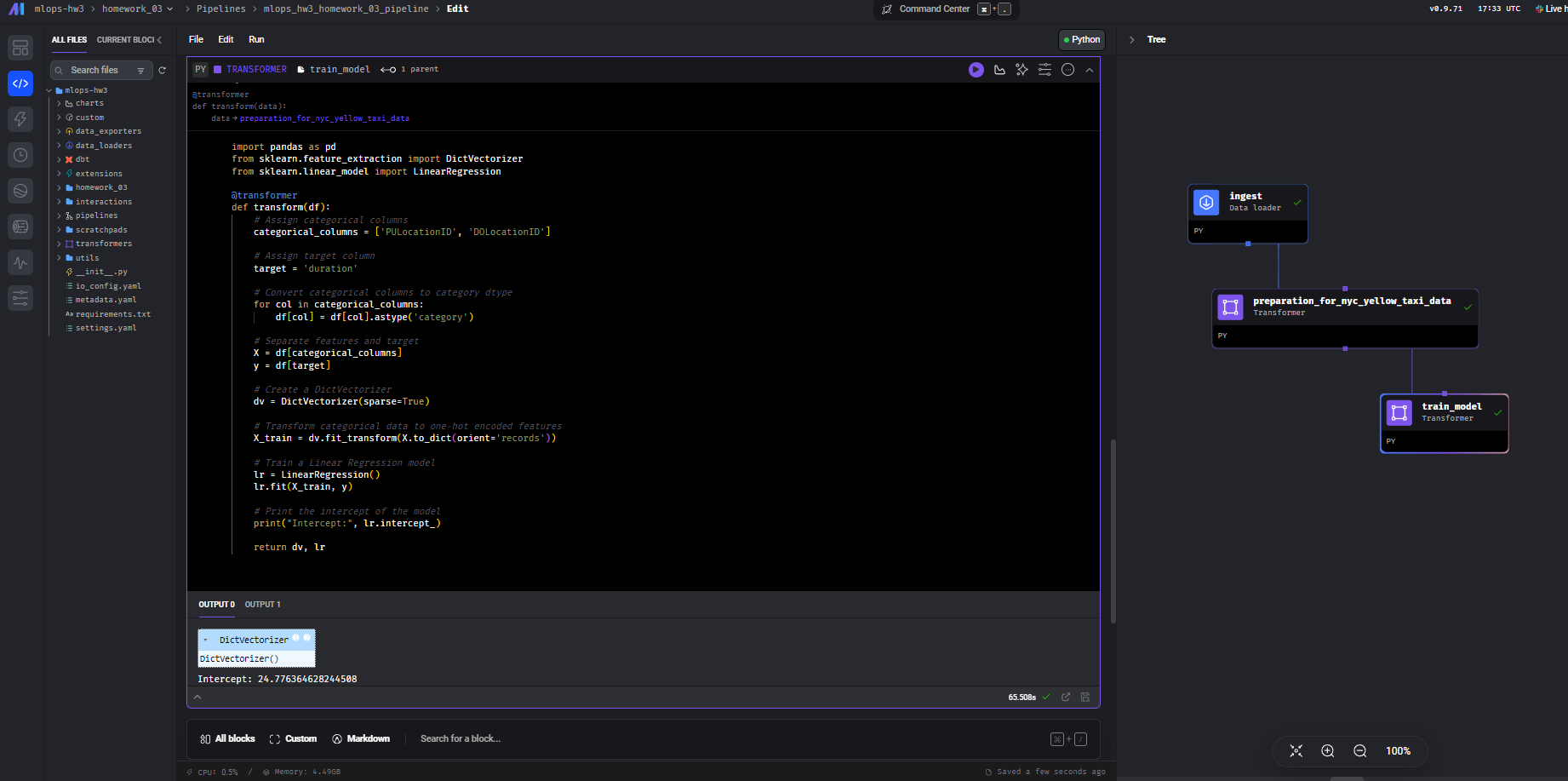Collapse the file browser panel arrow
Image resolution: width=1568 pixels, height=781 pixels.
(159, 40)
